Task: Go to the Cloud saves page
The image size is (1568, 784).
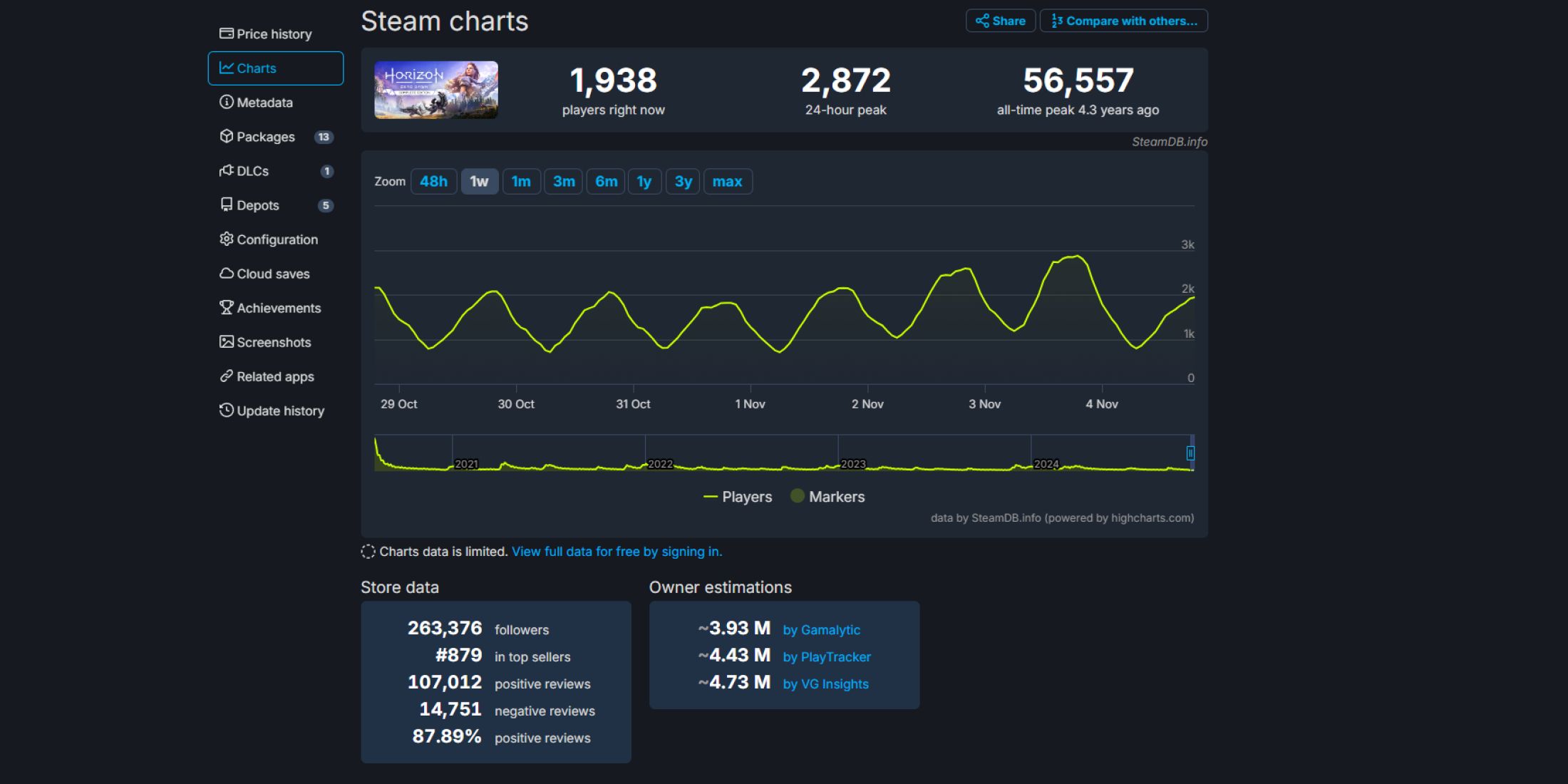Action: point(275,273)
